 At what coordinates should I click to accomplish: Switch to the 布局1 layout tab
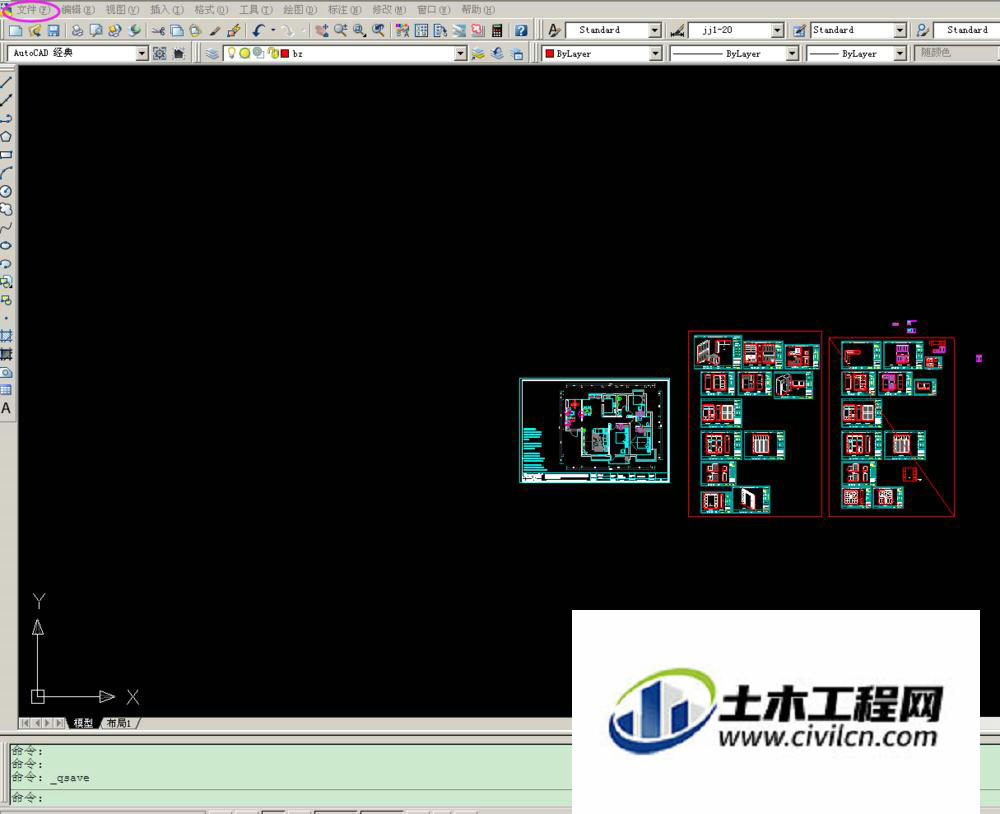(119, 723)
